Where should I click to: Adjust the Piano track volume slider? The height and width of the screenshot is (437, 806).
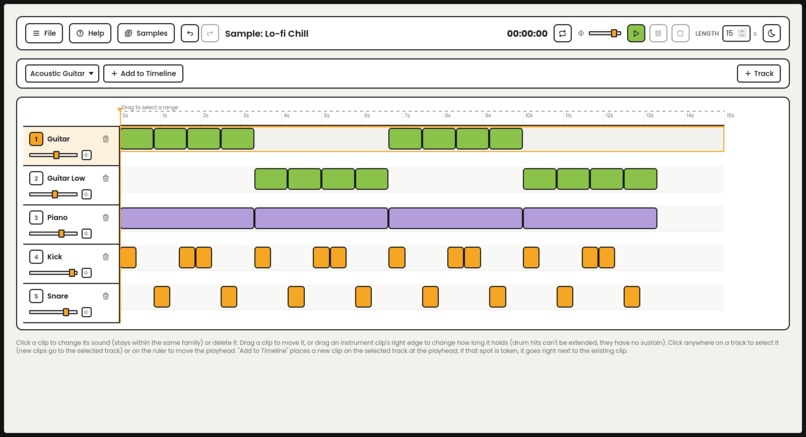point(53,233)
